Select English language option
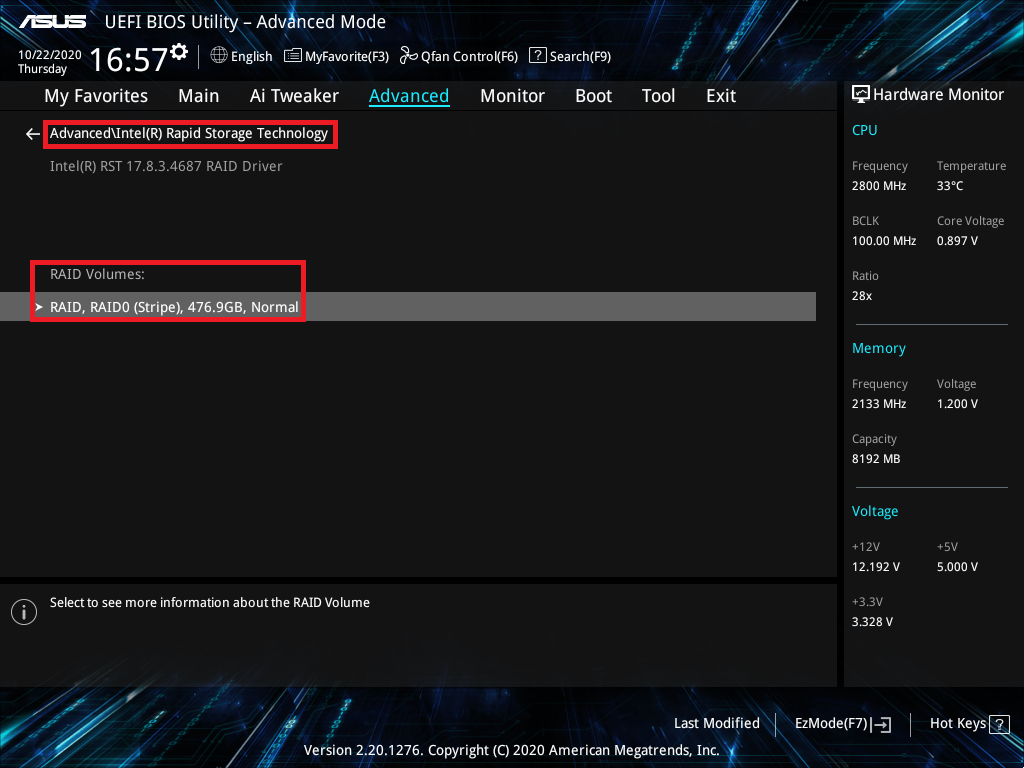1024x768 pixels. point(251,56)
